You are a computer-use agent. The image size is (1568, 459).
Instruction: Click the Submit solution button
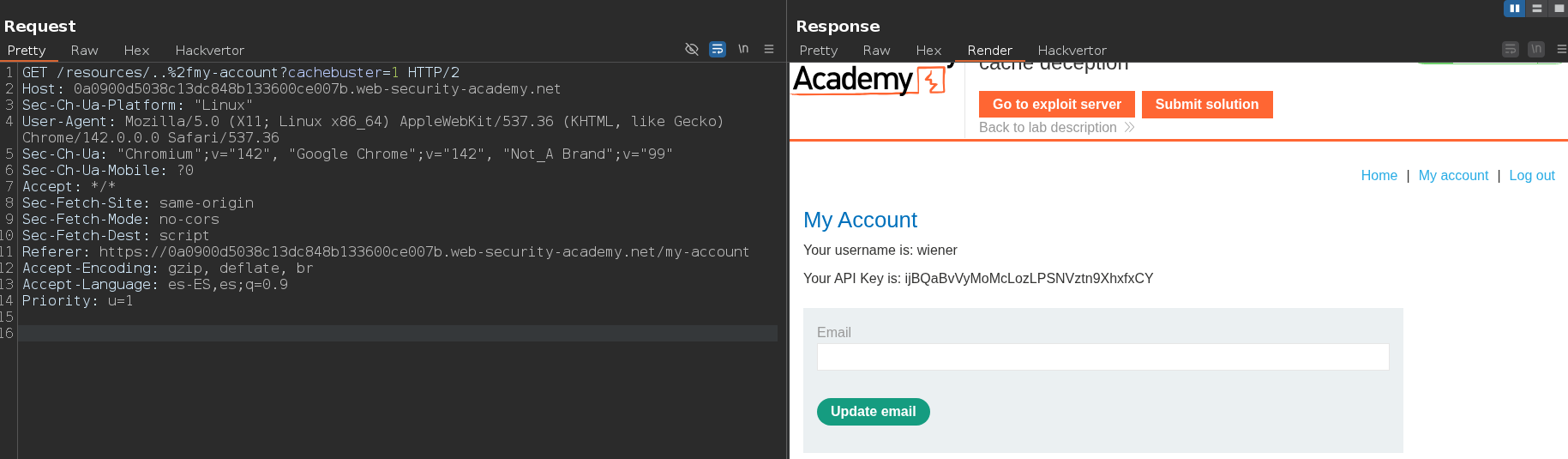1206,104
